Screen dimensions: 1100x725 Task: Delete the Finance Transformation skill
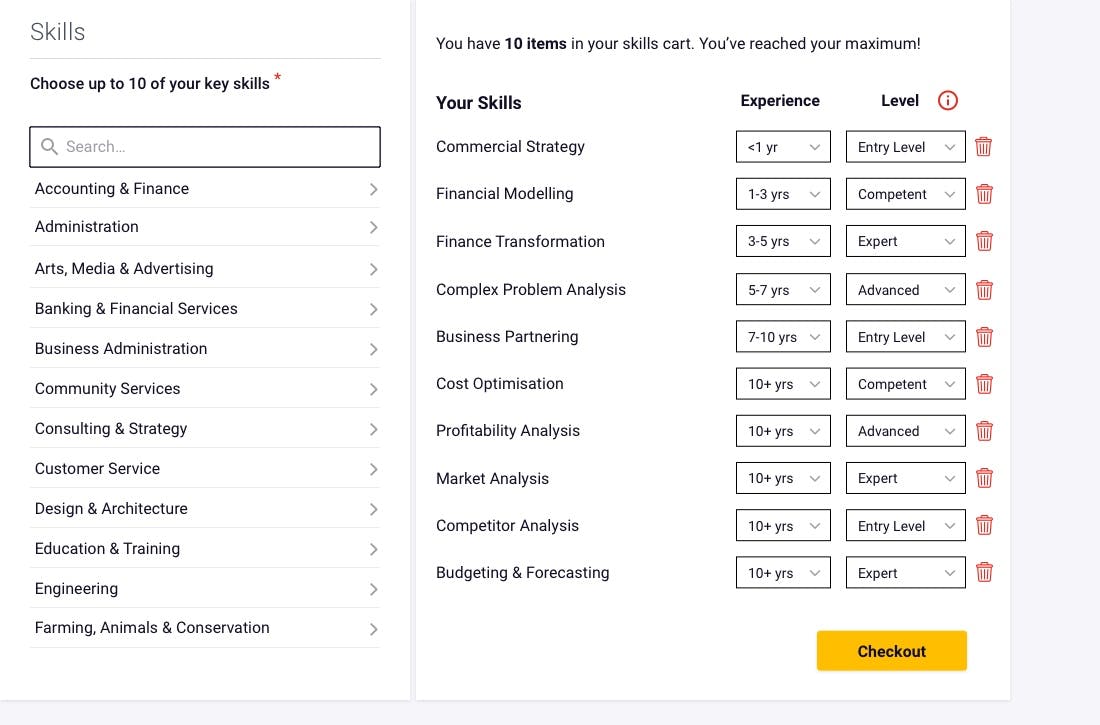(x=984, y=241)
